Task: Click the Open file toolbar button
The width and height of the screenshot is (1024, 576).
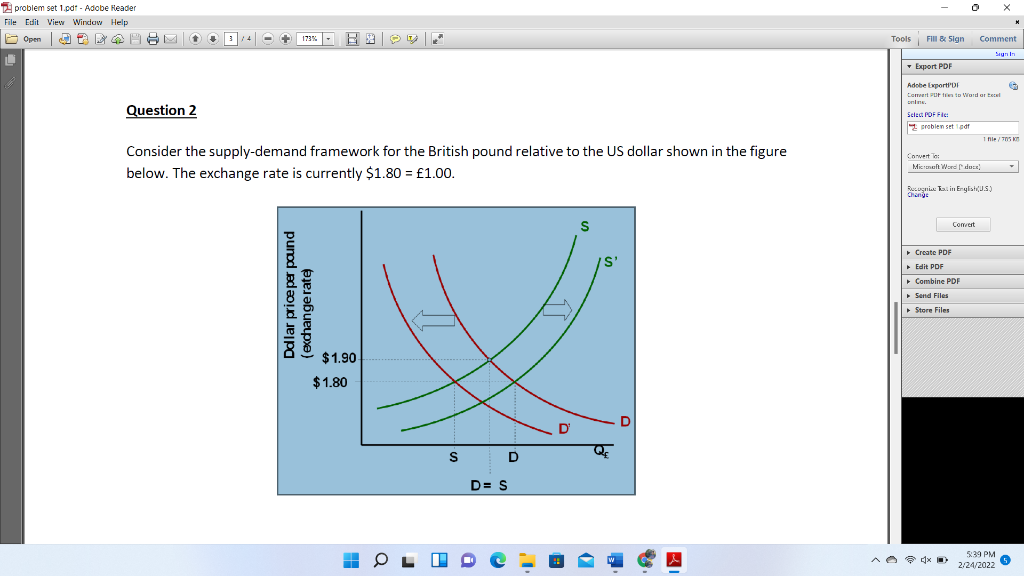Action: tap(24, 39)
